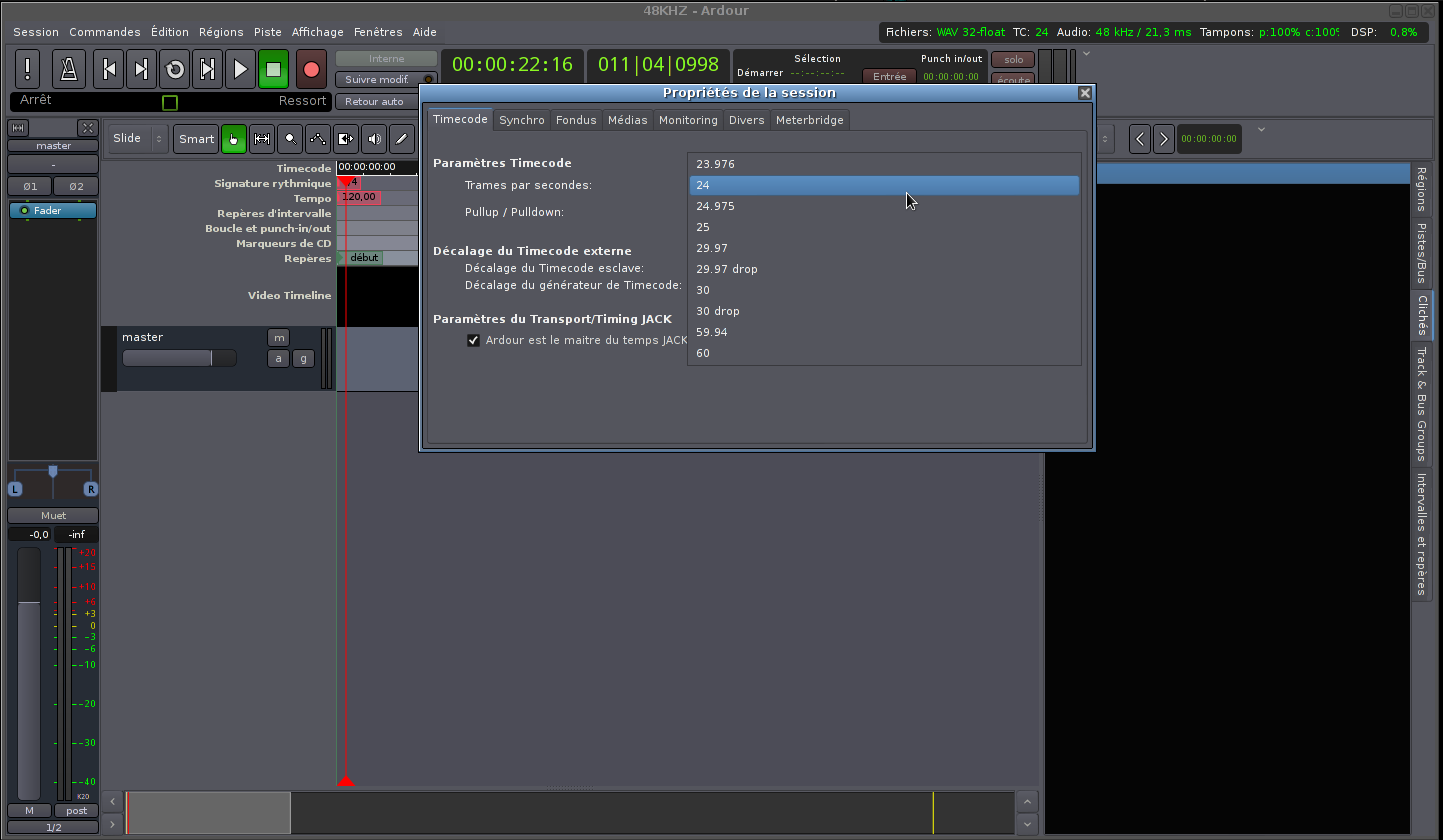Go to session end

click(142, 69)
